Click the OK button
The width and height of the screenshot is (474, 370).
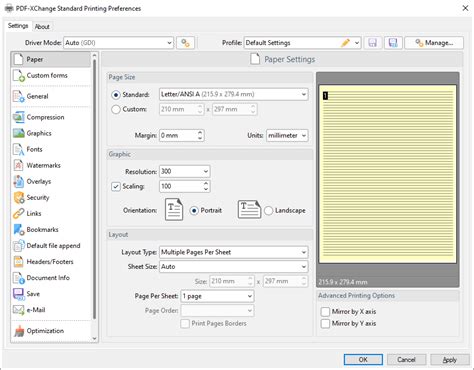click(x=363, y=360)
